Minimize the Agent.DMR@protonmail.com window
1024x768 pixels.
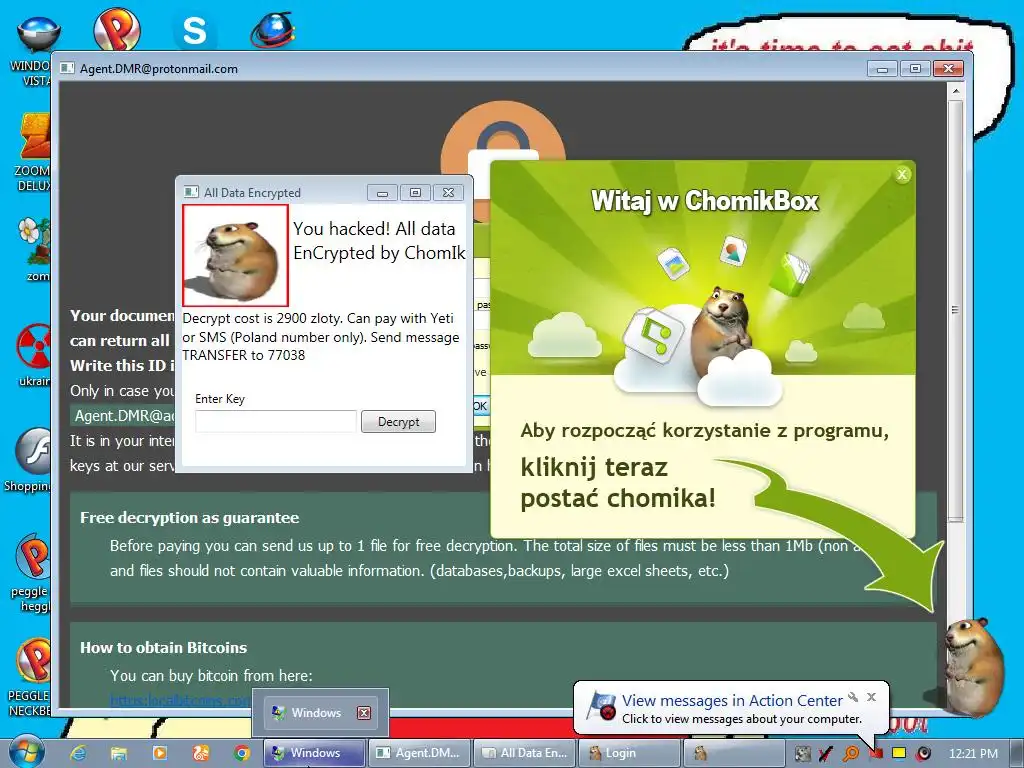(x=882, y=69)
